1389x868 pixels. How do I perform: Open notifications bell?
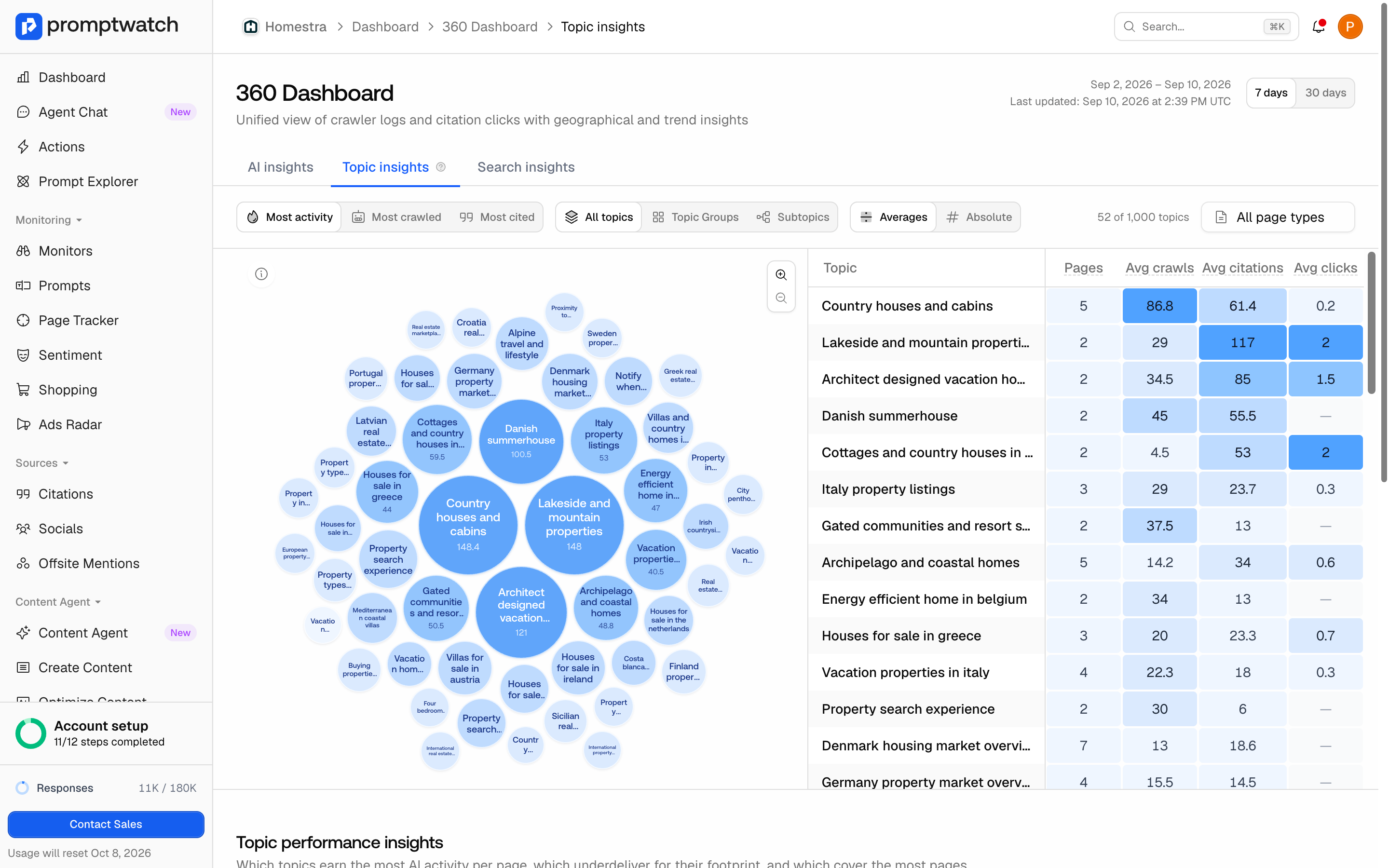pos(1319,27)
